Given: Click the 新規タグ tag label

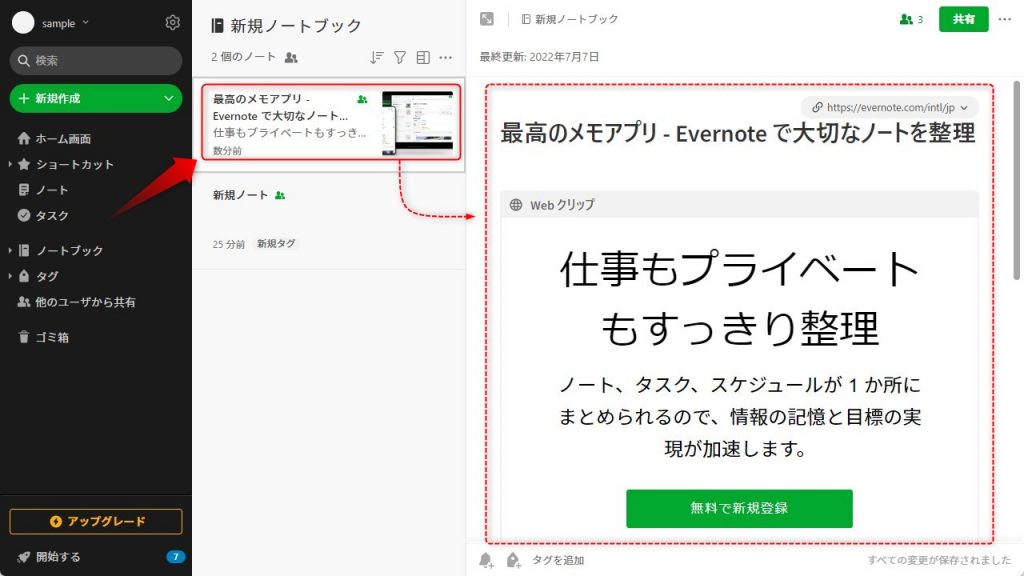Looking at the screenshot, I should (x=276, y=244).
